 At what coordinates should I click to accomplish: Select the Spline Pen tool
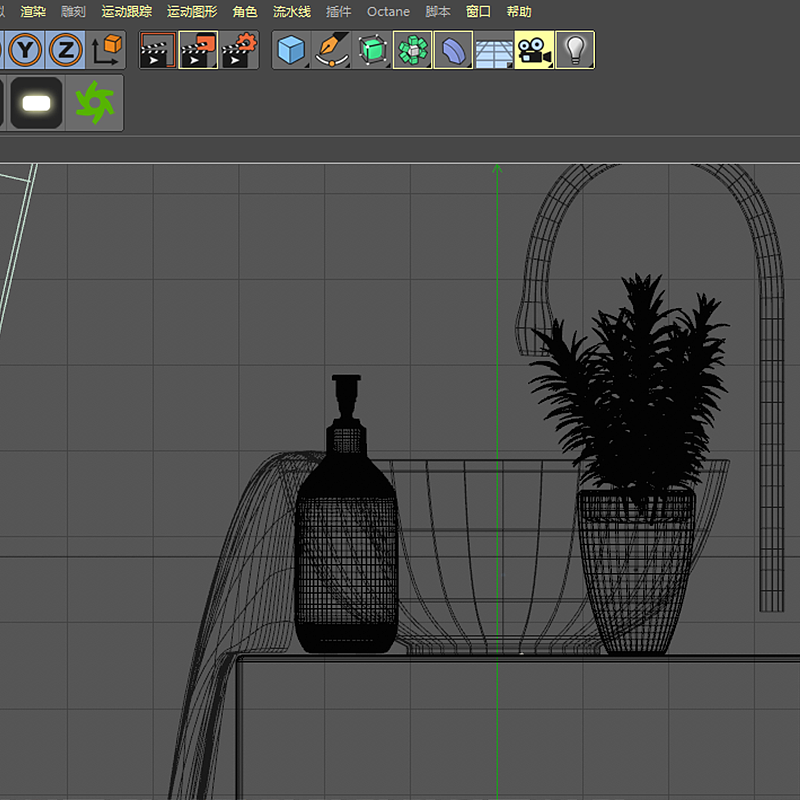click(332, 49)
